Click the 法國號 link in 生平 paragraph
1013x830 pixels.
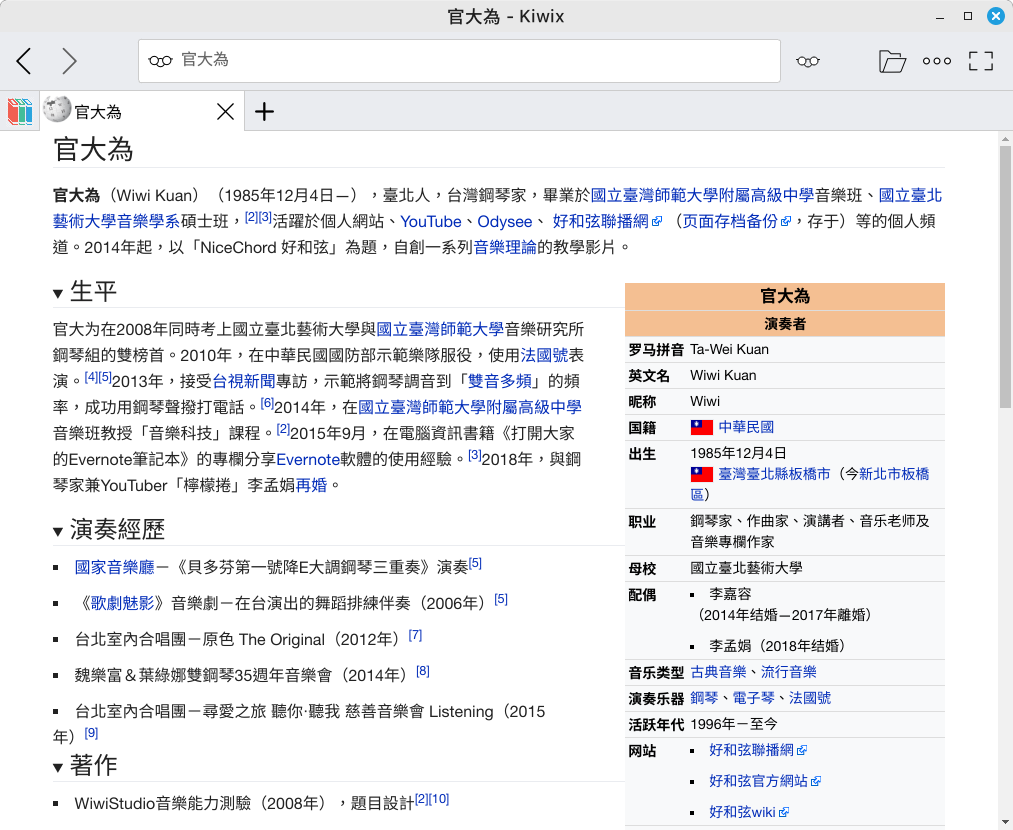[544, 355]
